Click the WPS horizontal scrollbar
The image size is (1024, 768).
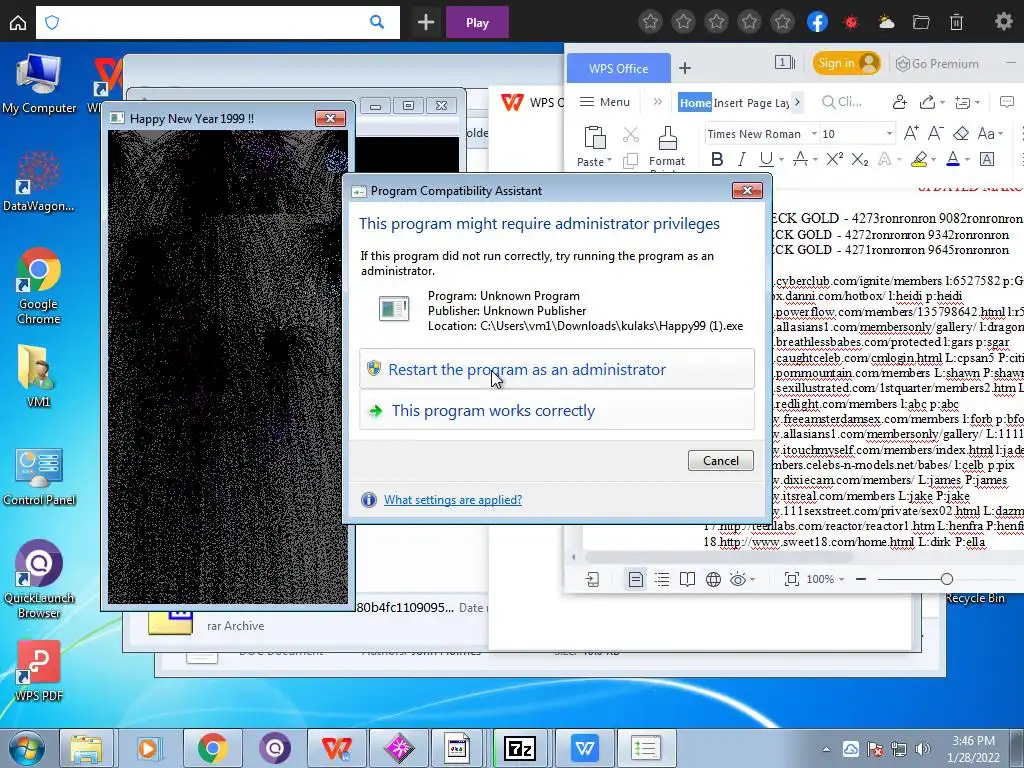click(x=719, y=557)
